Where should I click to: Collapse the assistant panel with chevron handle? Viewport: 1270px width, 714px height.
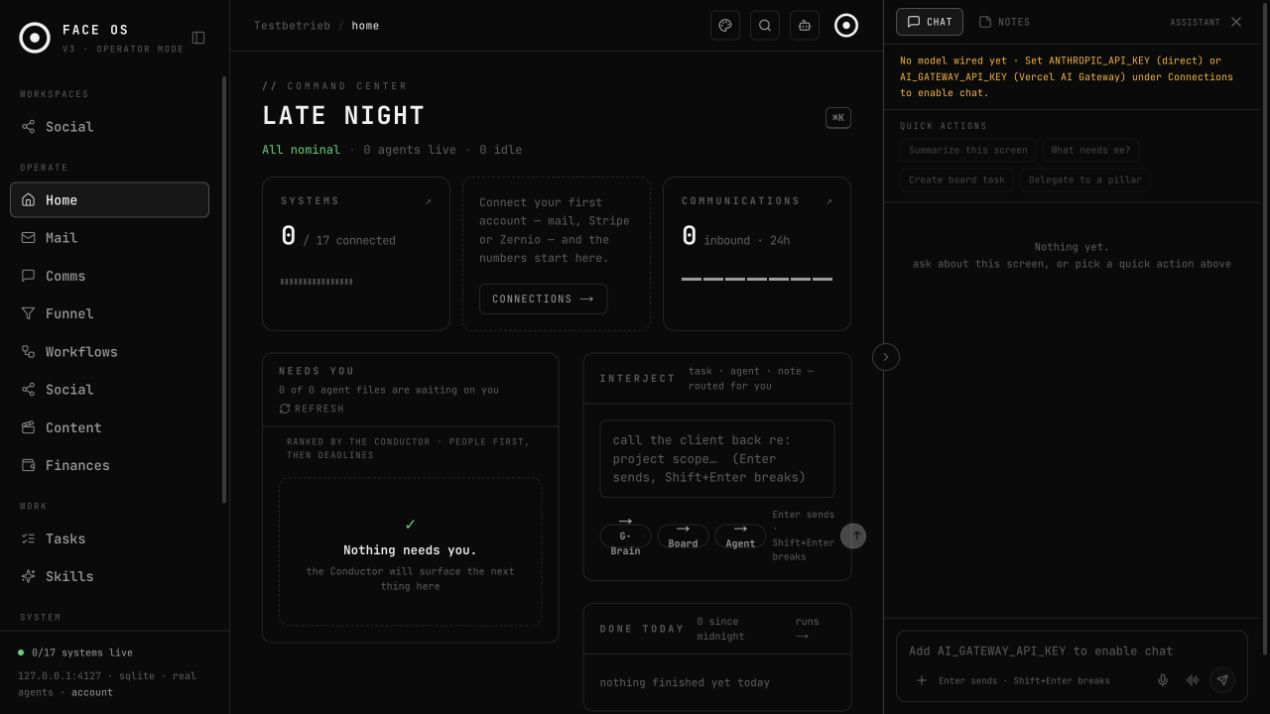point(886,357)
